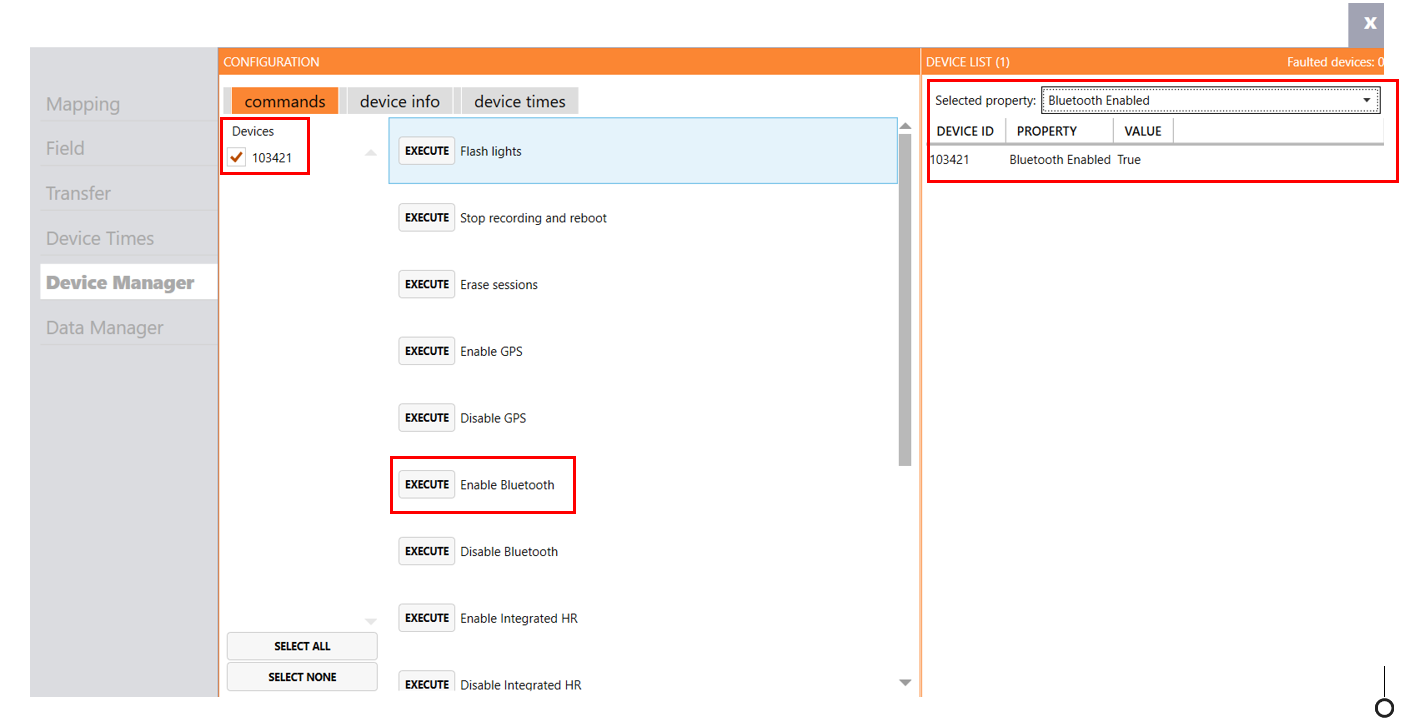Open the Selected property dropdown
The height and width of the screenshot is (723, 1410).
[1210, 100]
